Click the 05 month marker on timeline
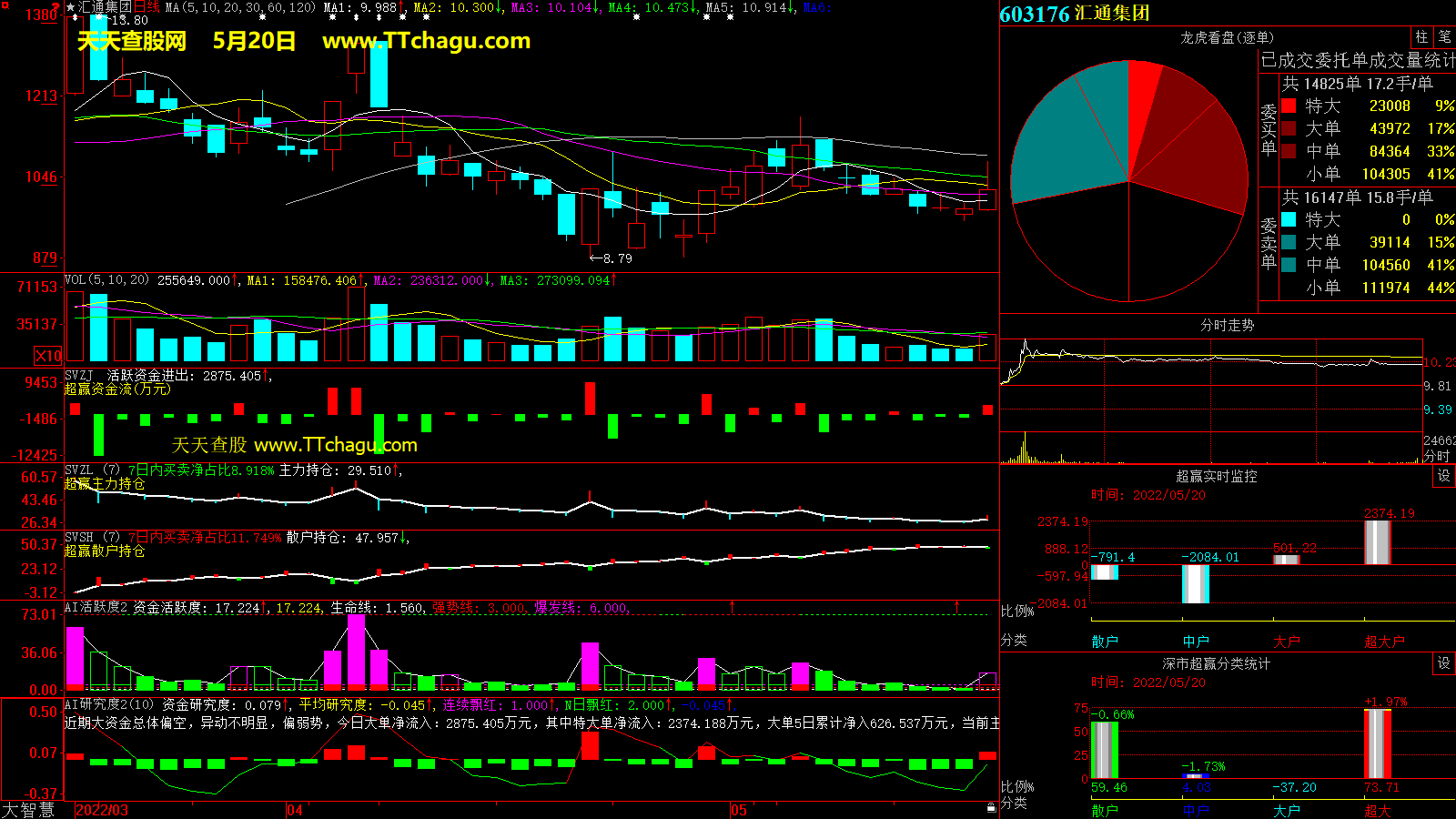This screenshot has width=1456, height=819. [738, 810]
